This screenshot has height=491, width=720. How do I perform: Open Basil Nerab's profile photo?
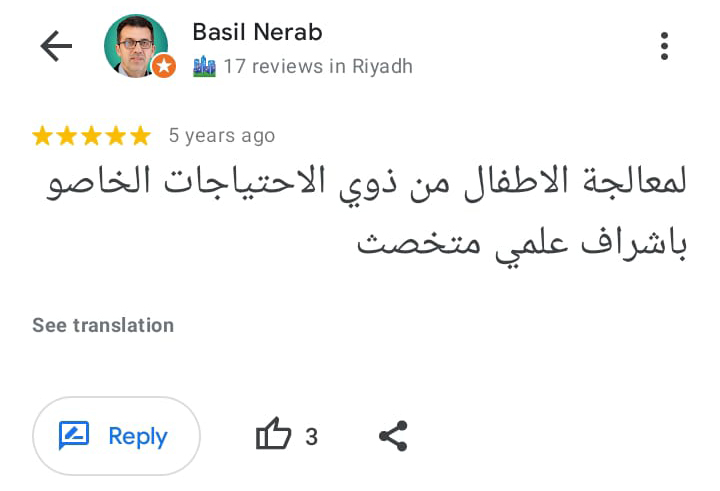coord(135,46)
